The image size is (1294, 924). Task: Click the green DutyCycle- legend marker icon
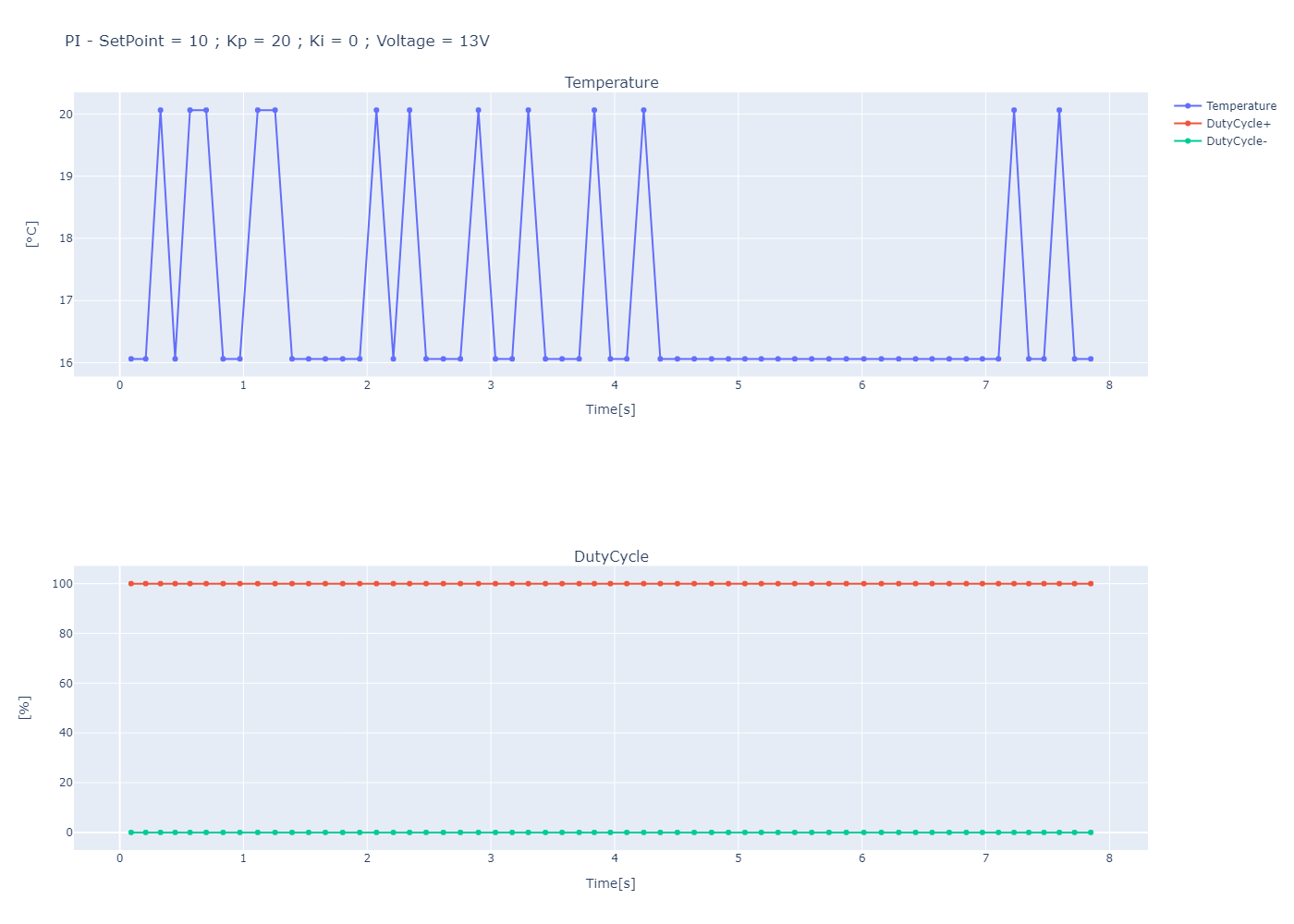[1187, 140]
